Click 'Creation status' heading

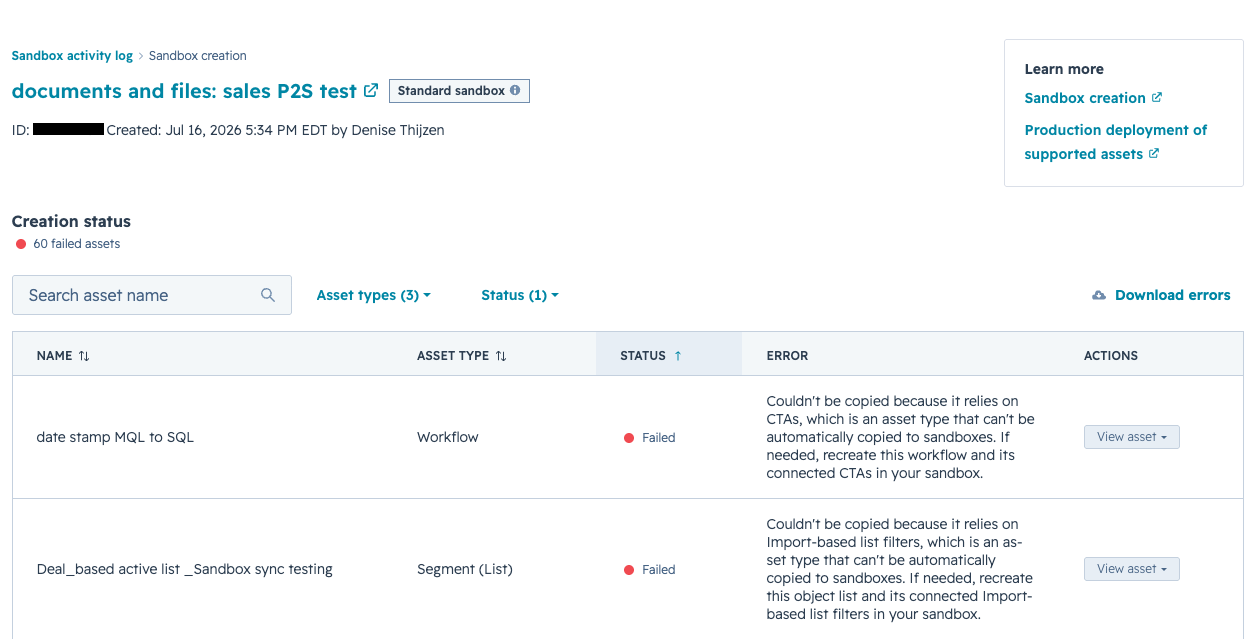72,221
